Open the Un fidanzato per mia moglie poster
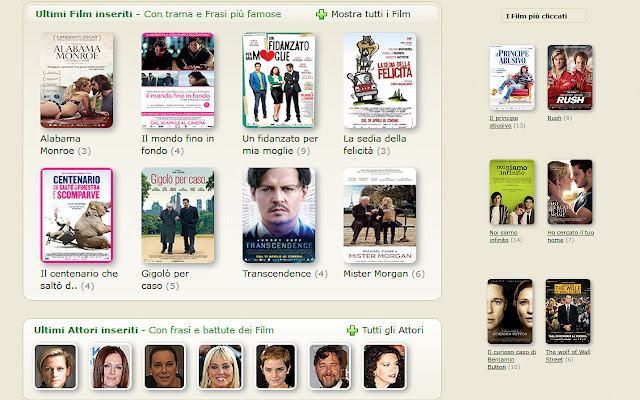 [x=279, y=80]
